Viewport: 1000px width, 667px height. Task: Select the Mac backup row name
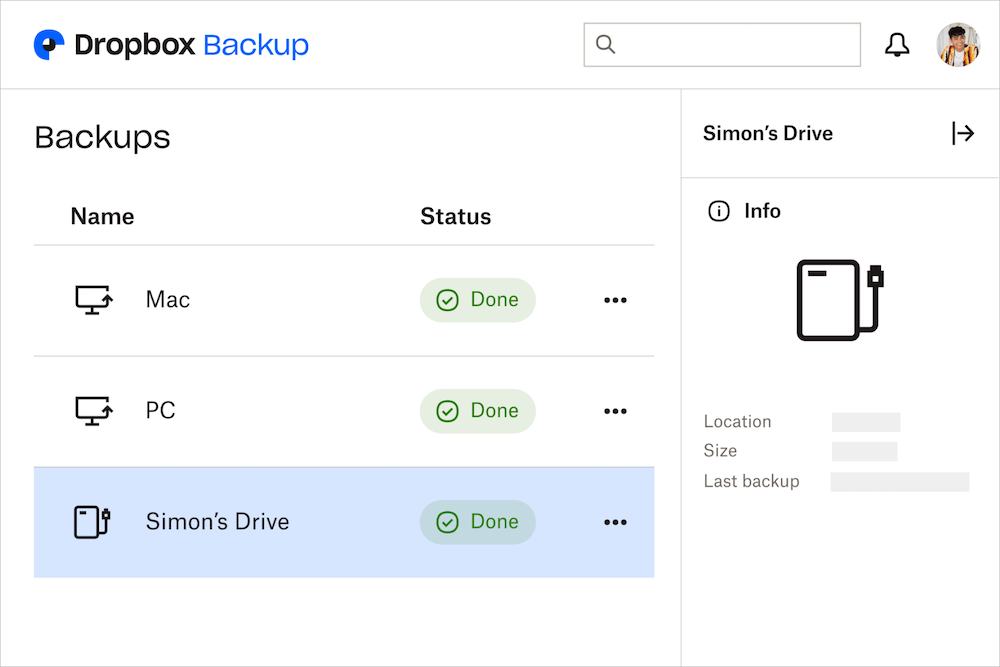168,300
